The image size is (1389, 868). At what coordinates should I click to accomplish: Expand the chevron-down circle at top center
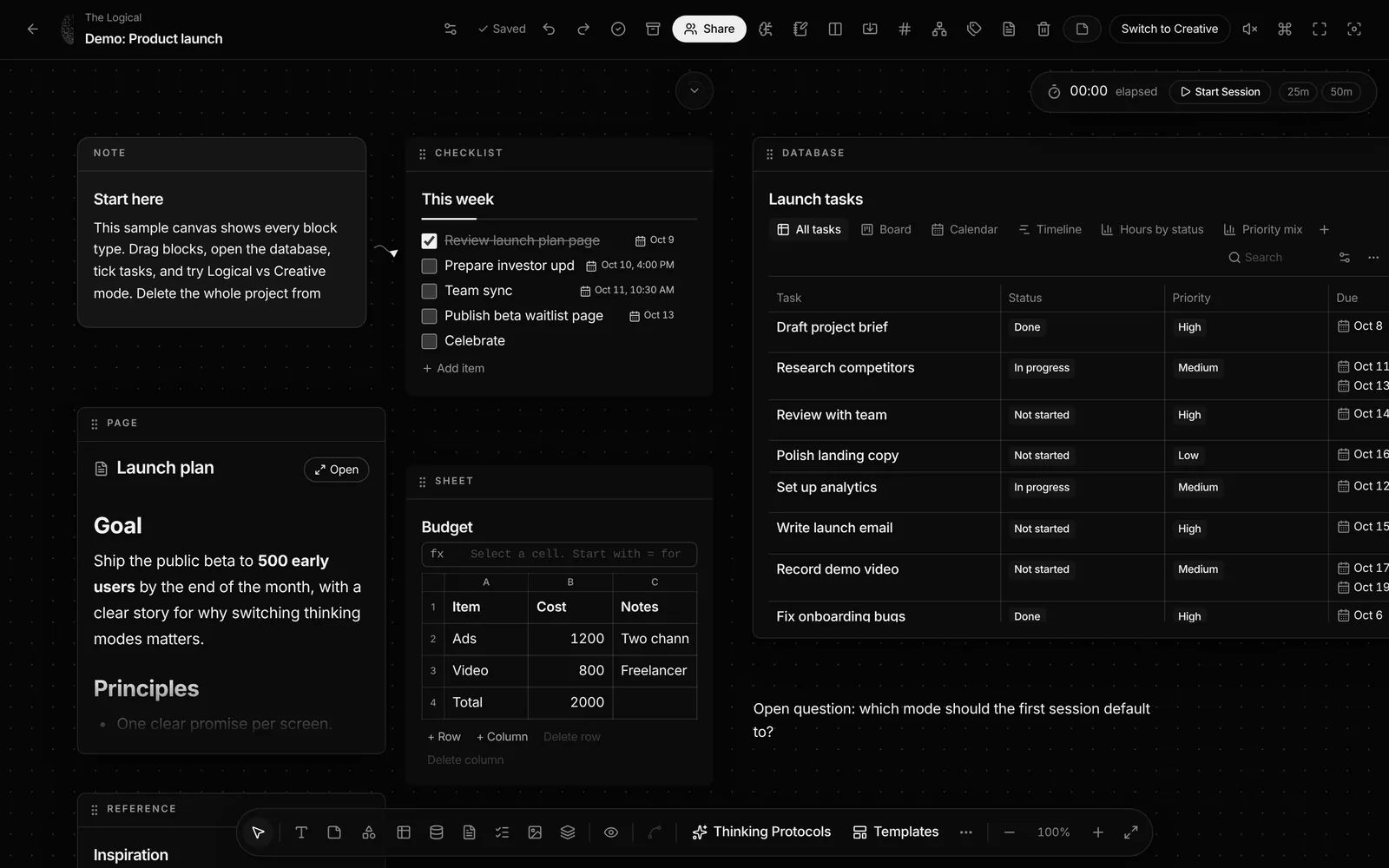point(694,90)
